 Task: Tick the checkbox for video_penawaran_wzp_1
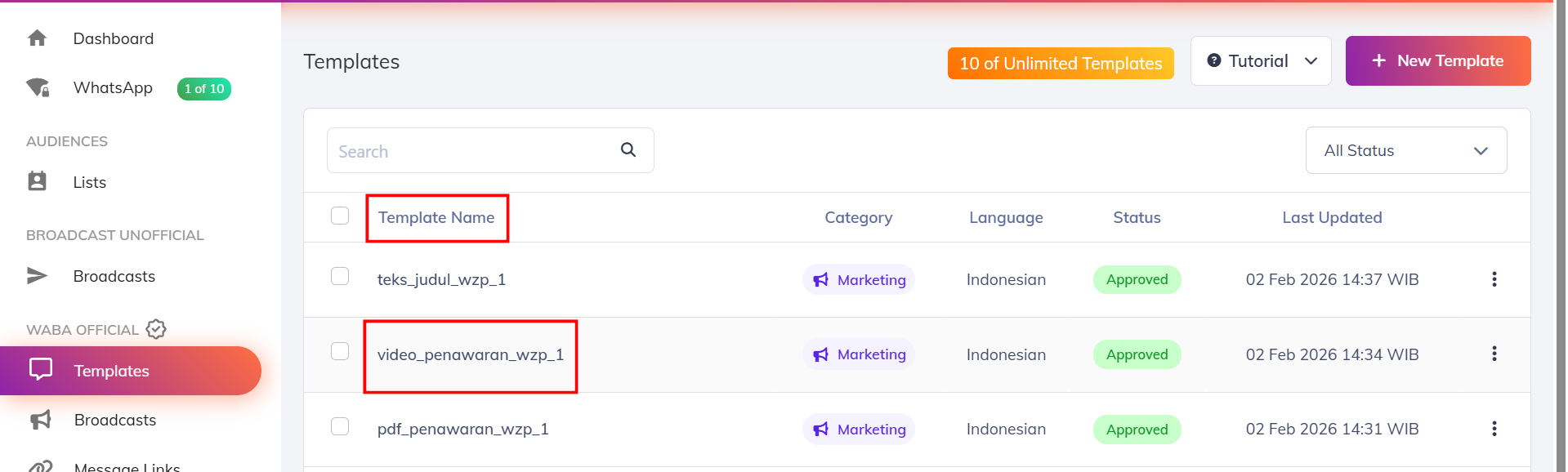[x=340, y=351]
